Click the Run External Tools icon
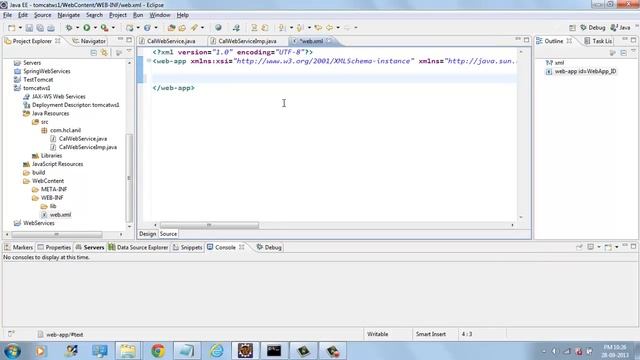The height and width of the screenshot is (360, 640). 104,28
